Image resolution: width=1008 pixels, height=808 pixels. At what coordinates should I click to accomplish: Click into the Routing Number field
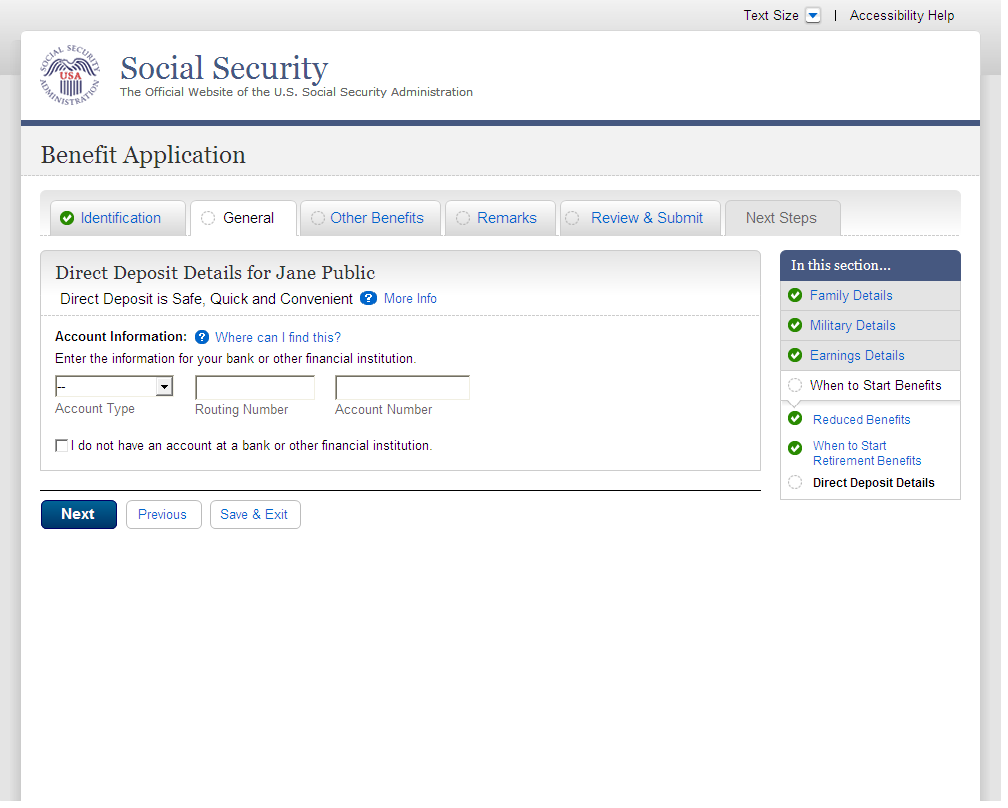pos(255,388)
